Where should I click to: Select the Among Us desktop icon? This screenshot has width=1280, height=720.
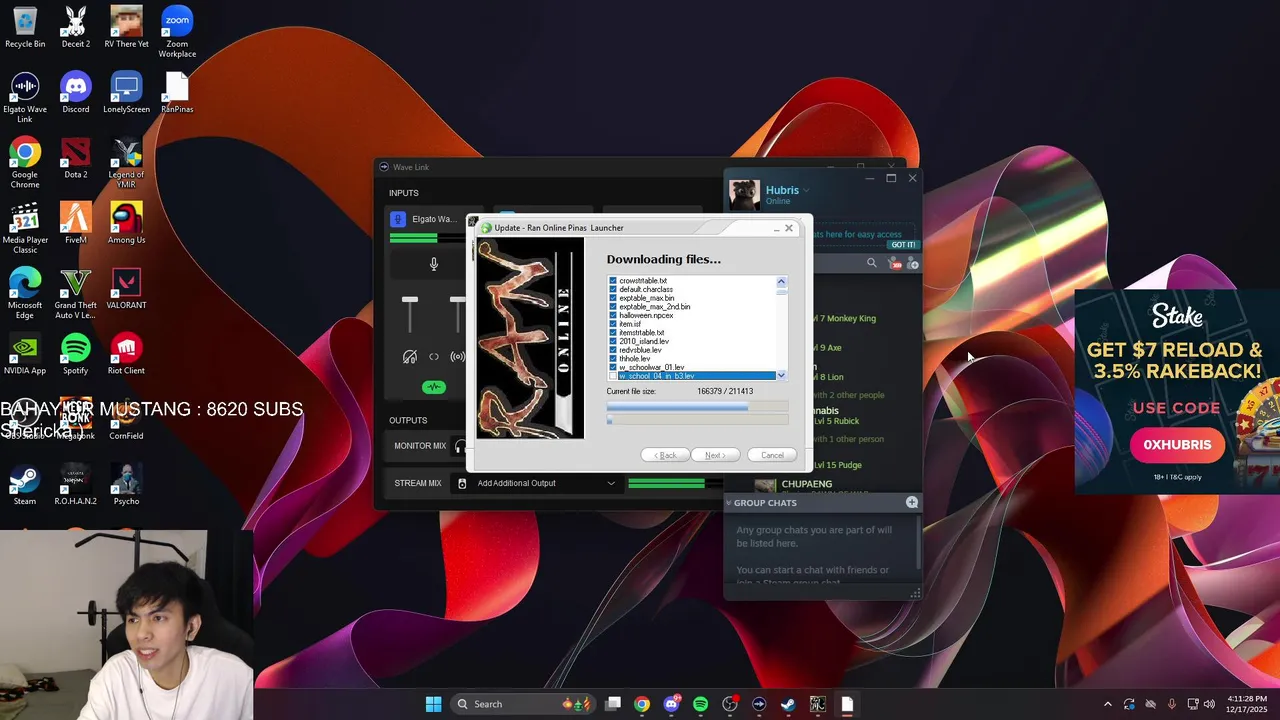click(126, 223)
